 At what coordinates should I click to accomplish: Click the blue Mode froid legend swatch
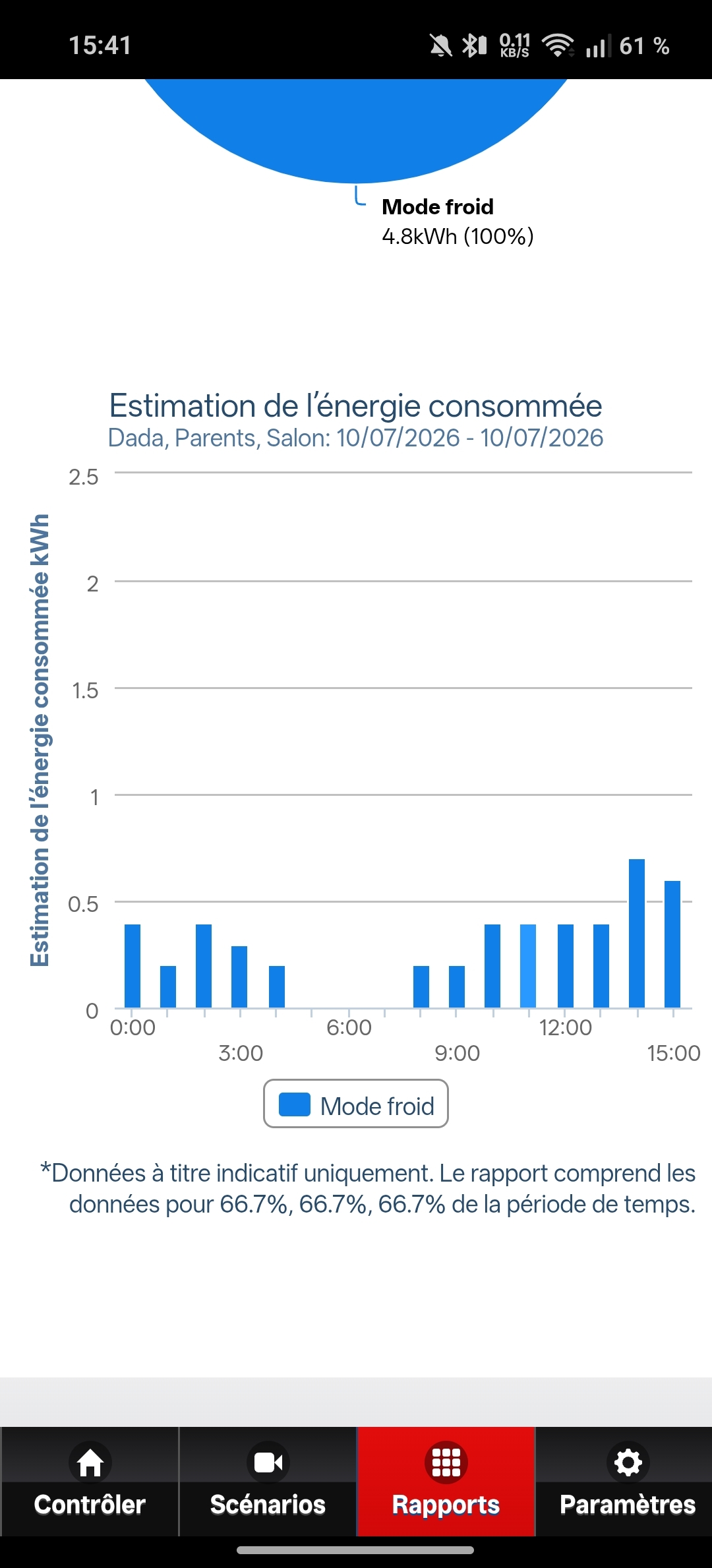coord(295,1104)
